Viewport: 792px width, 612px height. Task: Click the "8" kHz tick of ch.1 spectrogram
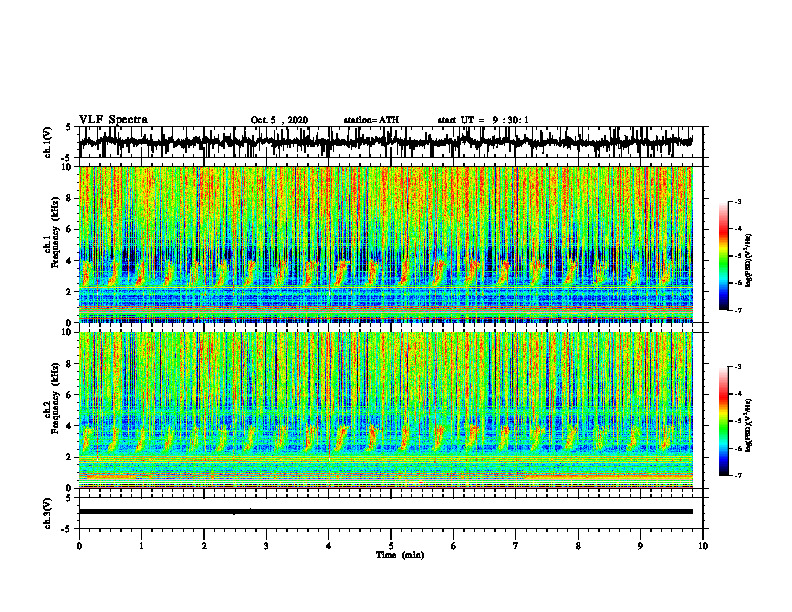click(71, 198)
